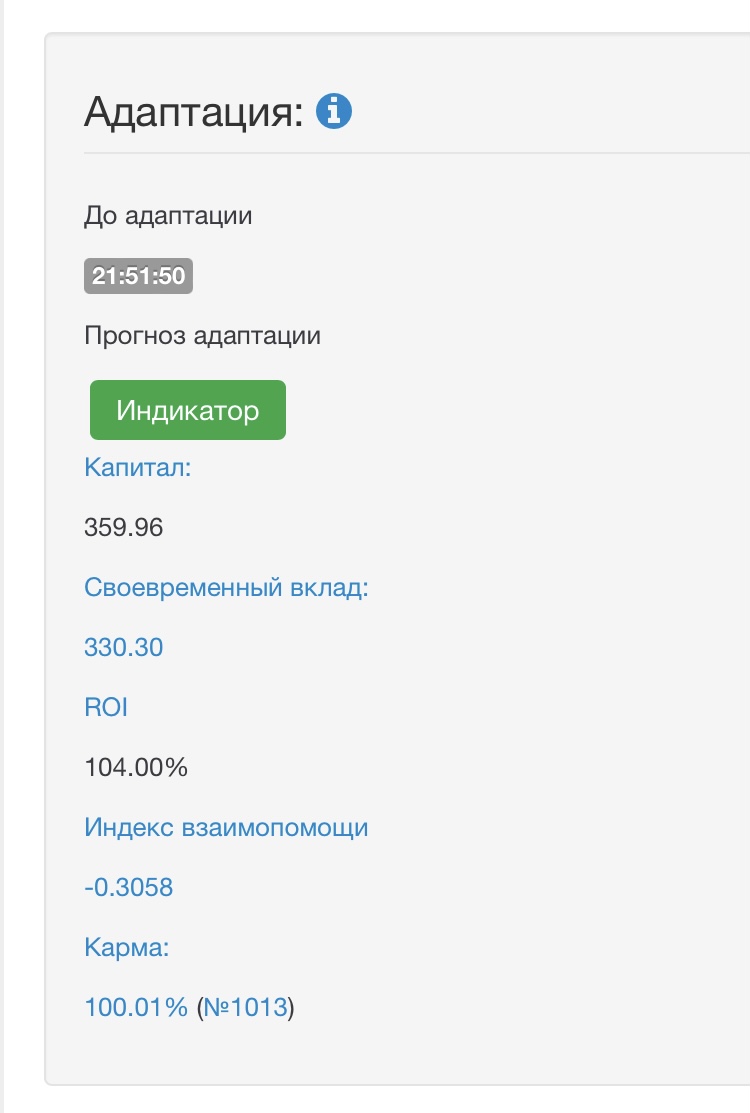Click the №1013 rank number

click(x=244, y=1007)
